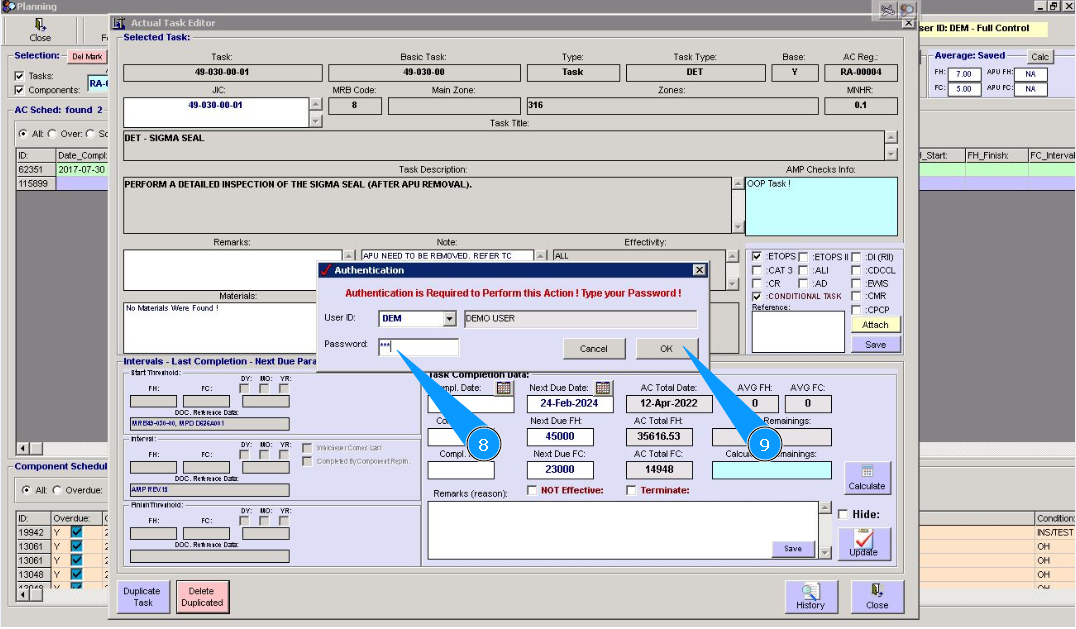
Task: Enable the CPCP checkbox
Action: [x=856, y=310]
